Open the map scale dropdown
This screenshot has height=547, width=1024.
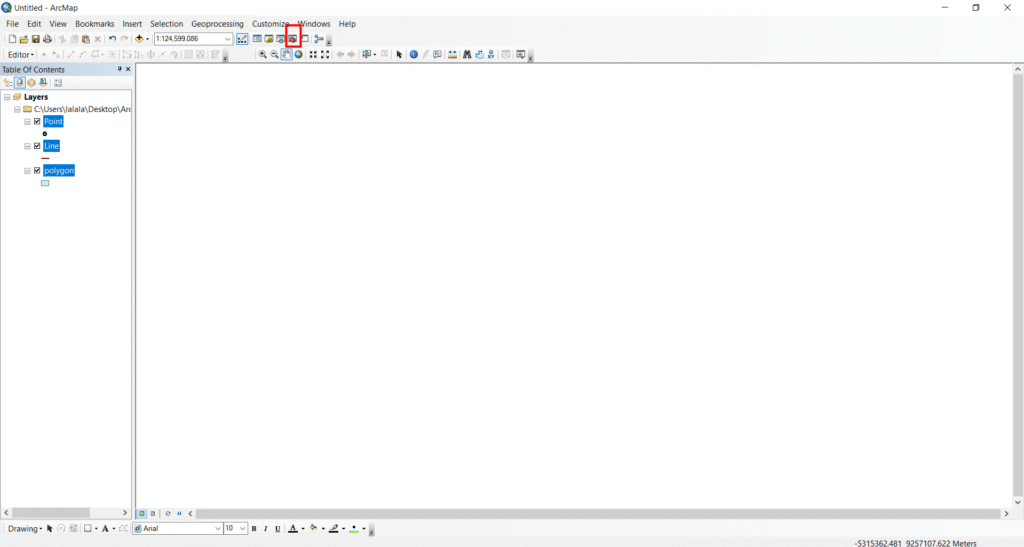tap(227, 39)
